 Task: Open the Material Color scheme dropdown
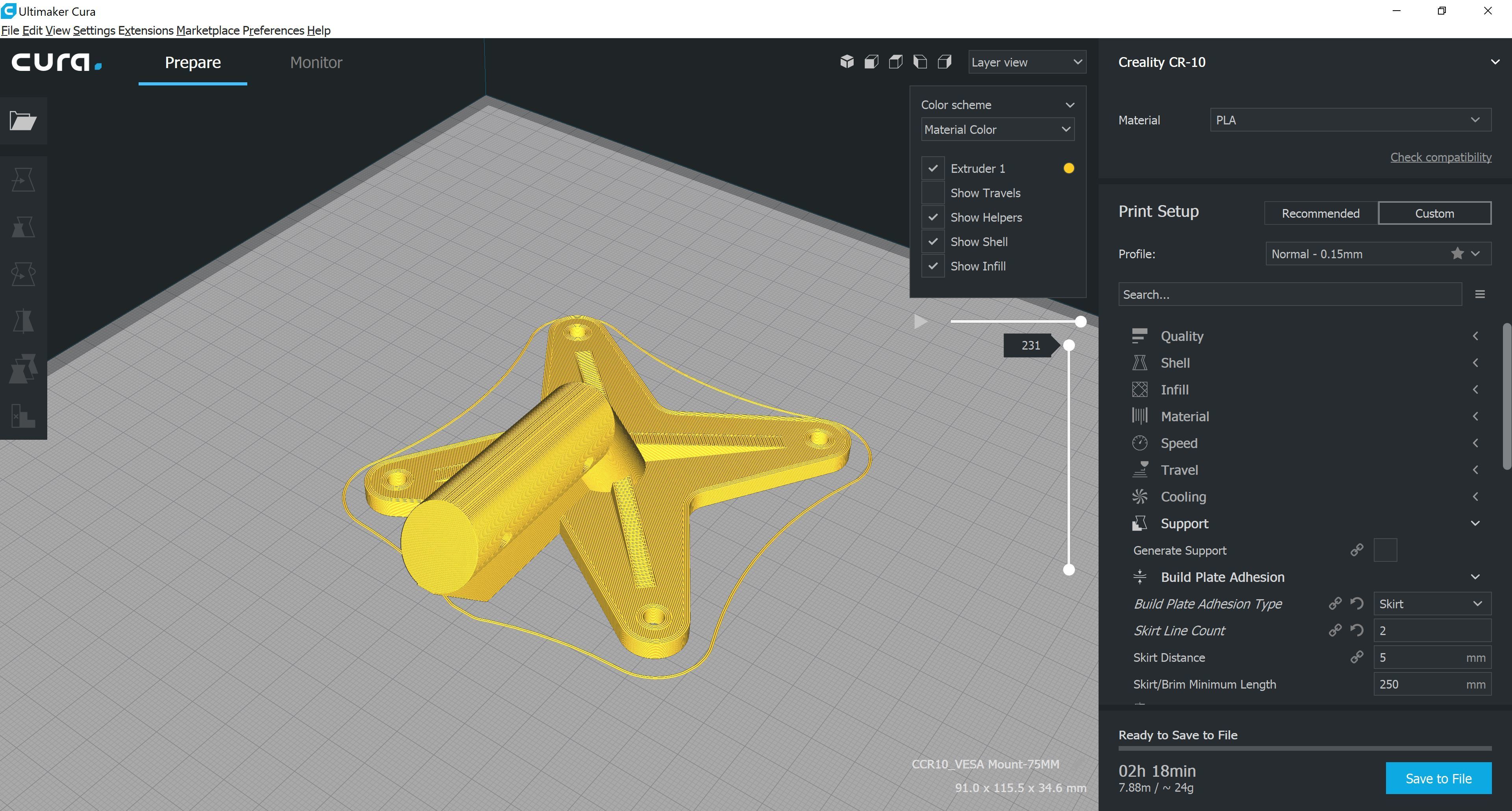(x=997, y=129)
